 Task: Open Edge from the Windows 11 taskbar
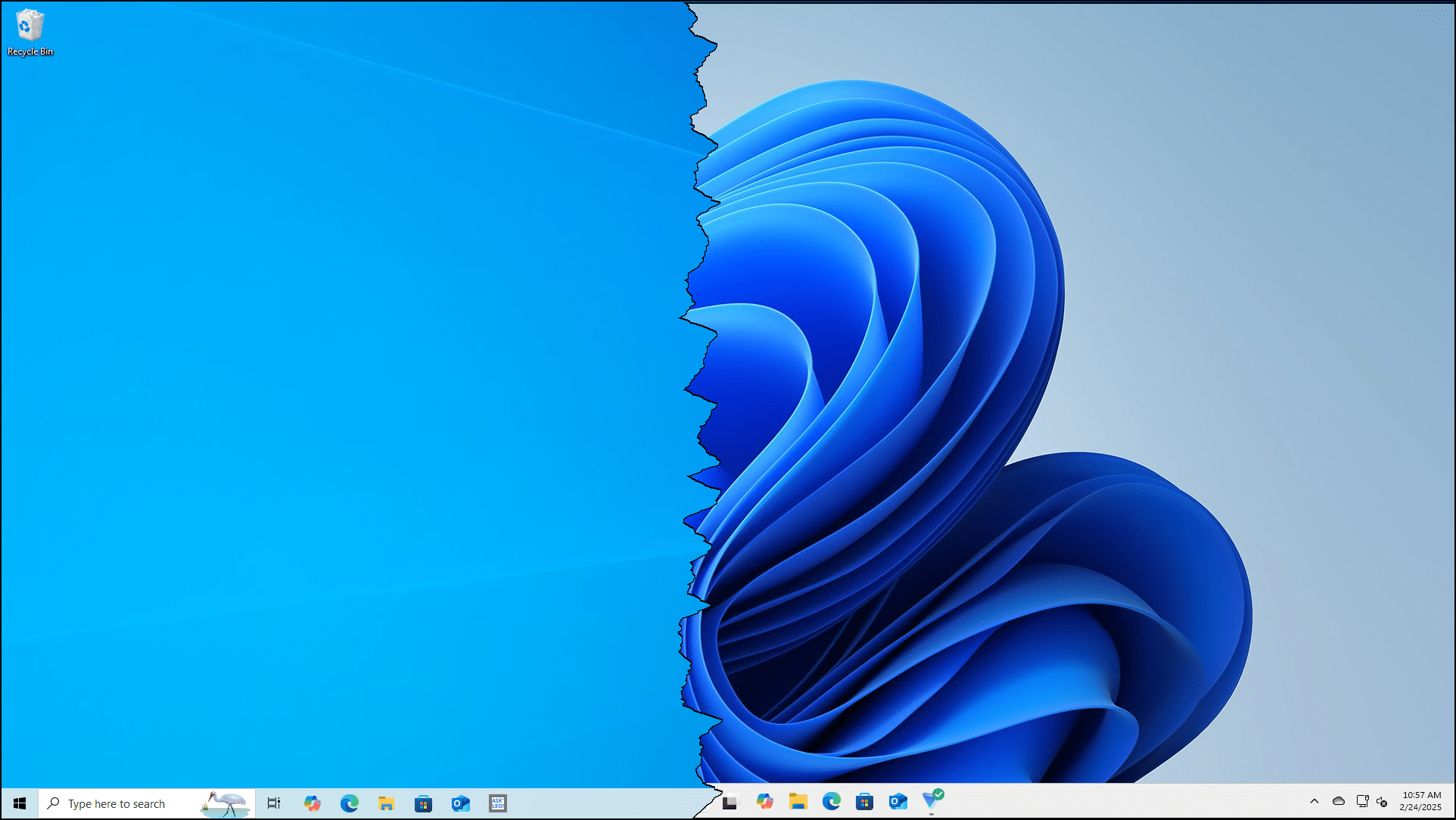point(831,801)
